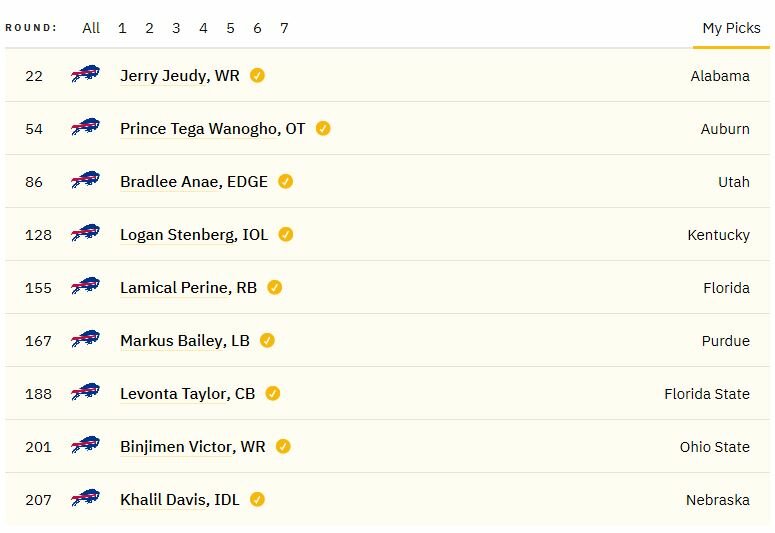This screenshot has height=533, width=775.
Task: Click the gold checkmark next to Jerry Jeudy
Action: 257,75
